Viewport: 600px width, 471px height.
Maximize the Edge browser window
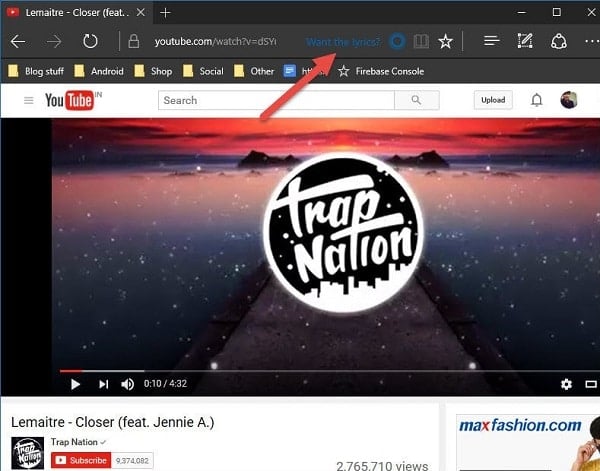[x=557, y=12]
